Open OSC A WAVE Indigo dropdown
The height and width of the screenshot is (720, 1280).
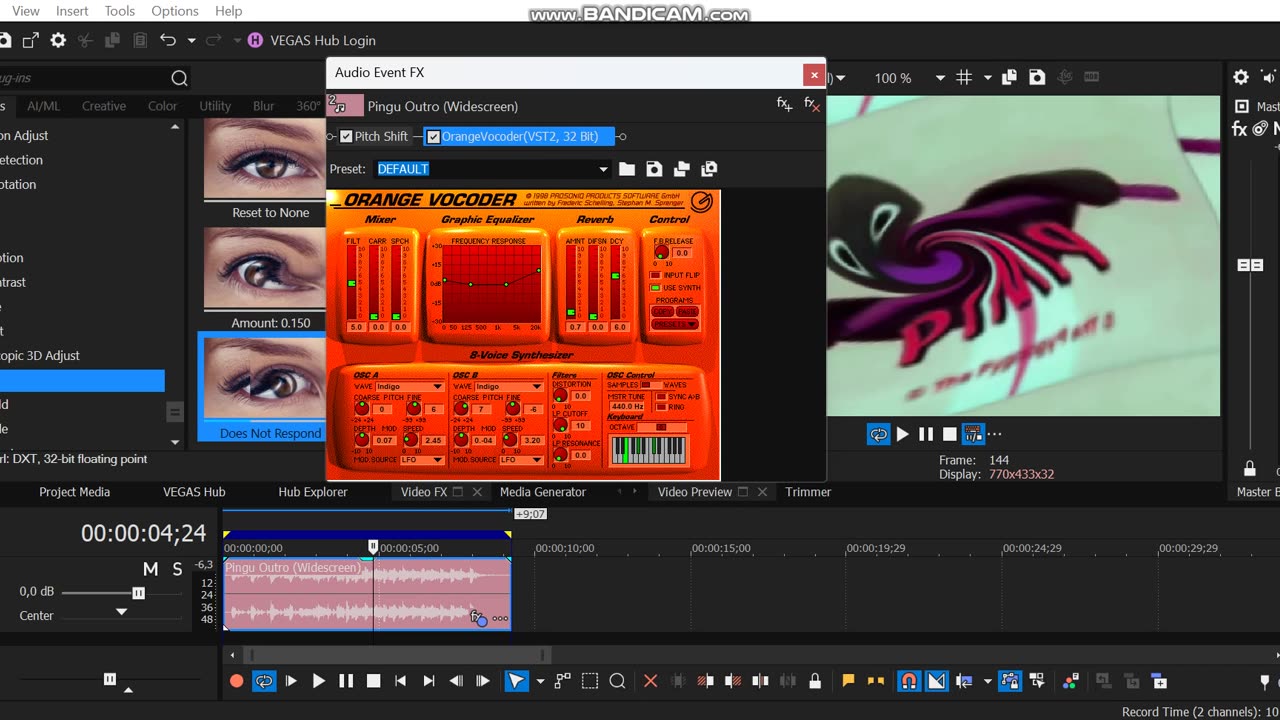pyautogui.click(x=437, y=386)
